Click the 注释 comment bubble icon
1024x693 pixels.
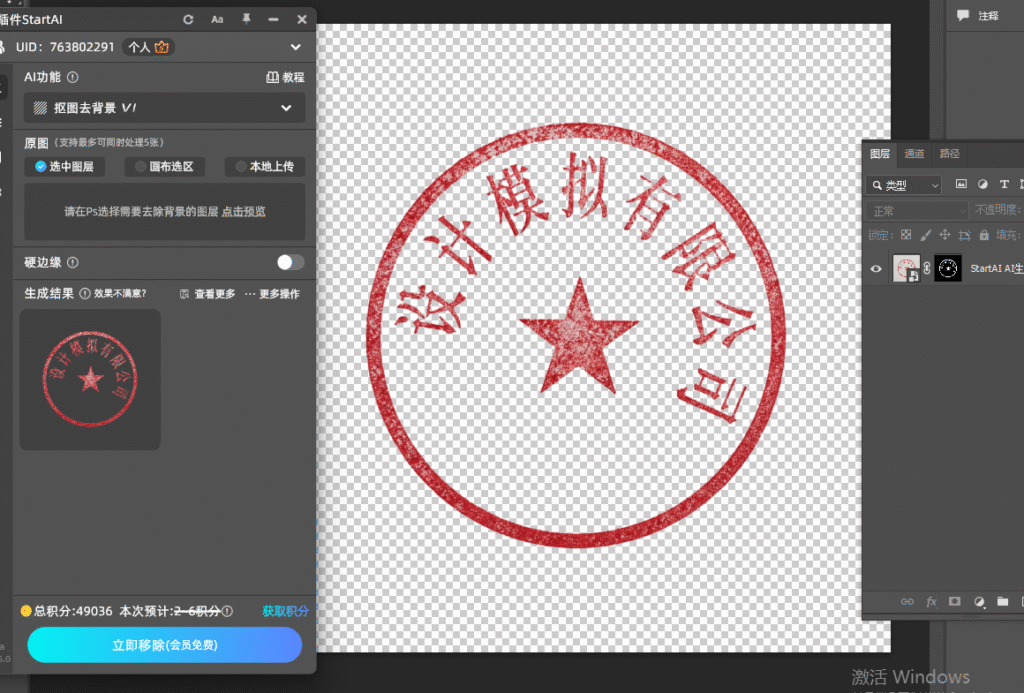(963, 15)
